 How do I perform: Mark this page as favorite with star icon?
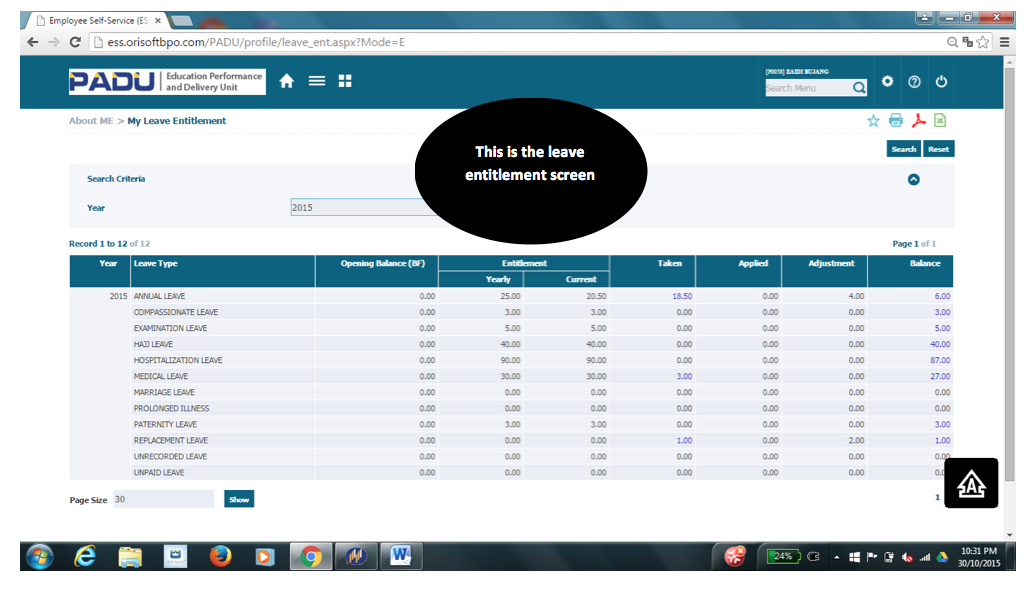(873, 119)
